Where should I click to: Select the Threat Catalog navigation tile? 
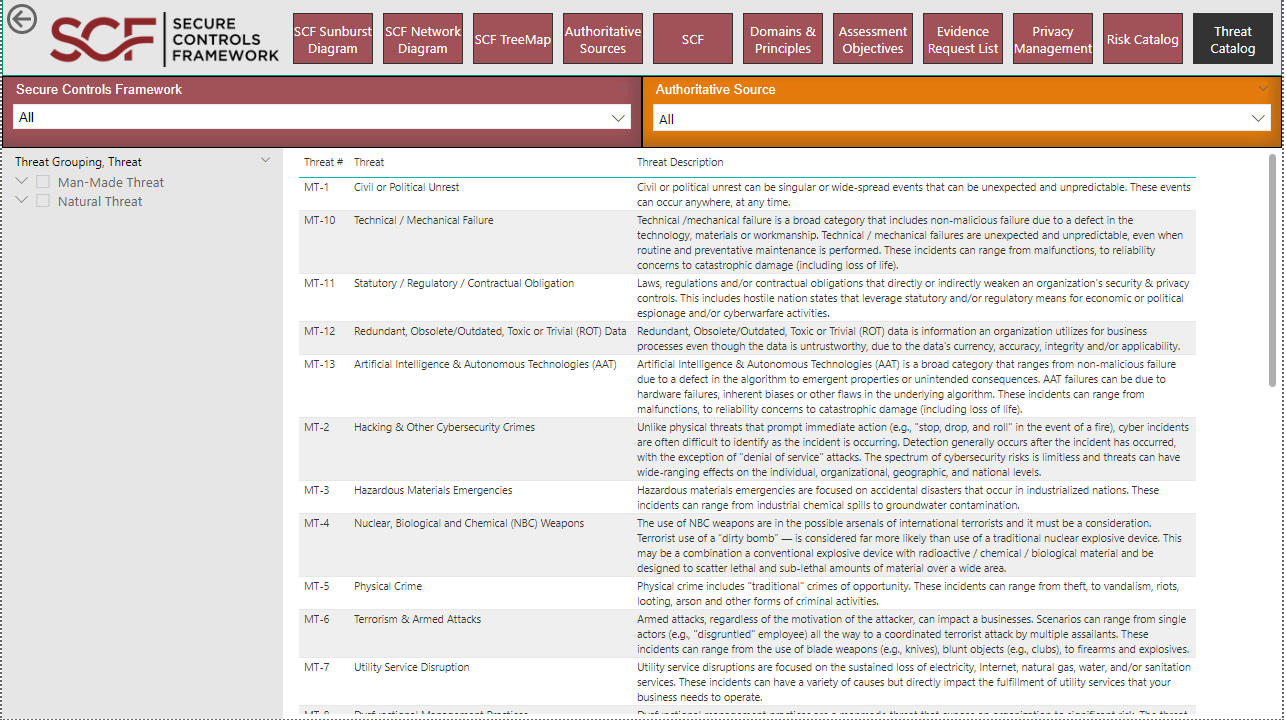tap(1232, 38)
